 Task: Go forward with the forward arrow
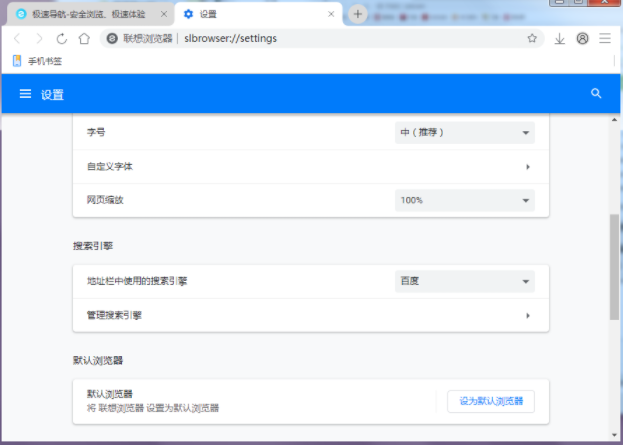click(x=39, y=39)
